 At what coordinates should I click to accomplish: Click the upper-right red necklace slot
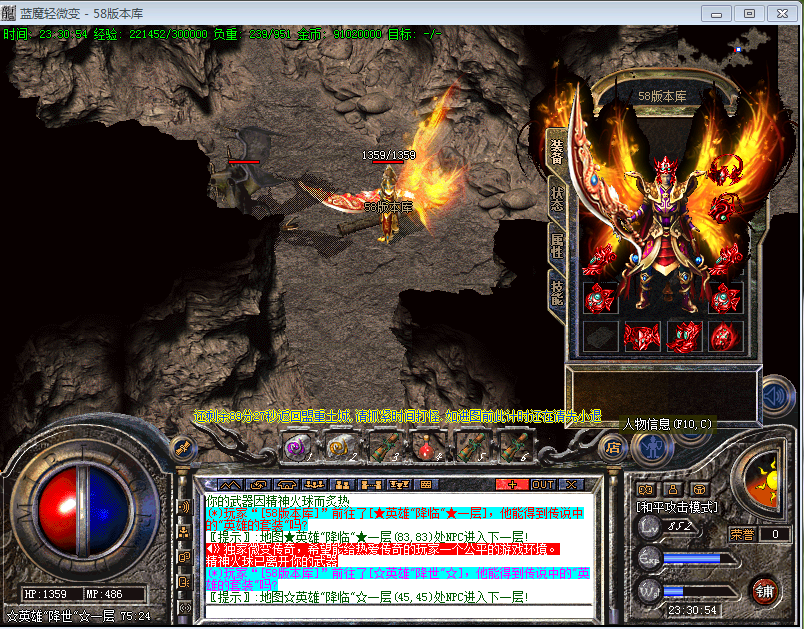click(726, 170)
